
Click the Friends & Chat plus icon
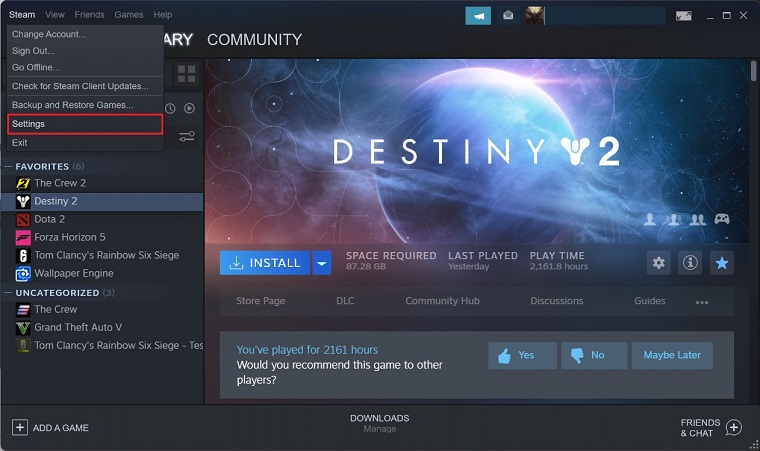734,427
